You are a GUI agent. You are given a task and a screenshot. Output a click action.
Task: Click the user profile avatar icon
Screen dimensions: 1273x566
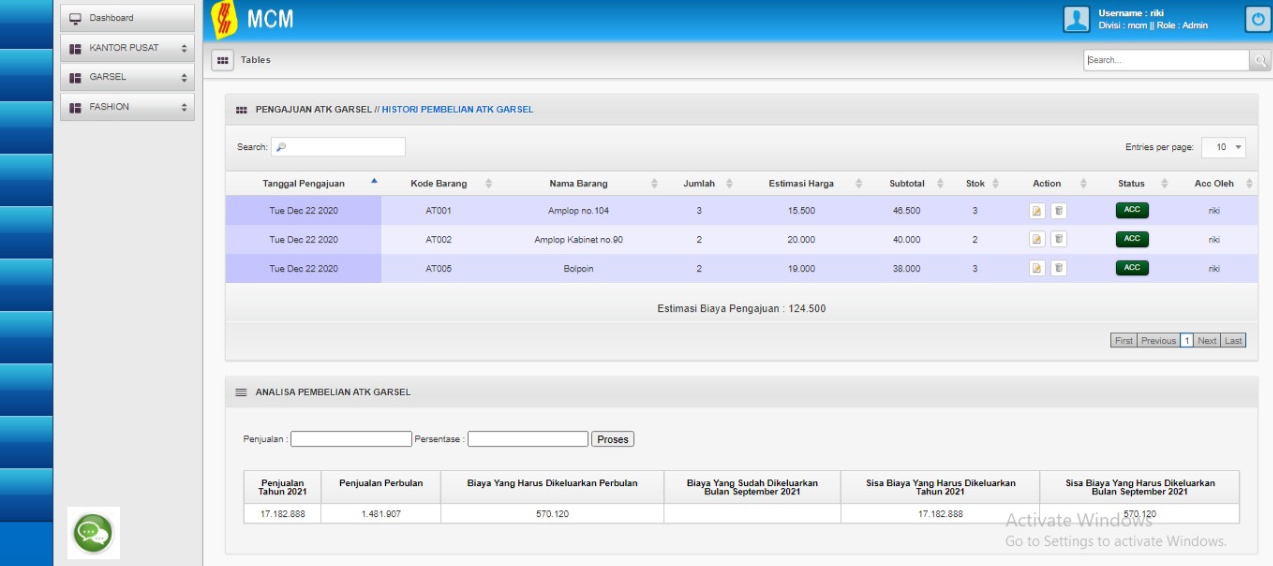tap(1076, 19)
